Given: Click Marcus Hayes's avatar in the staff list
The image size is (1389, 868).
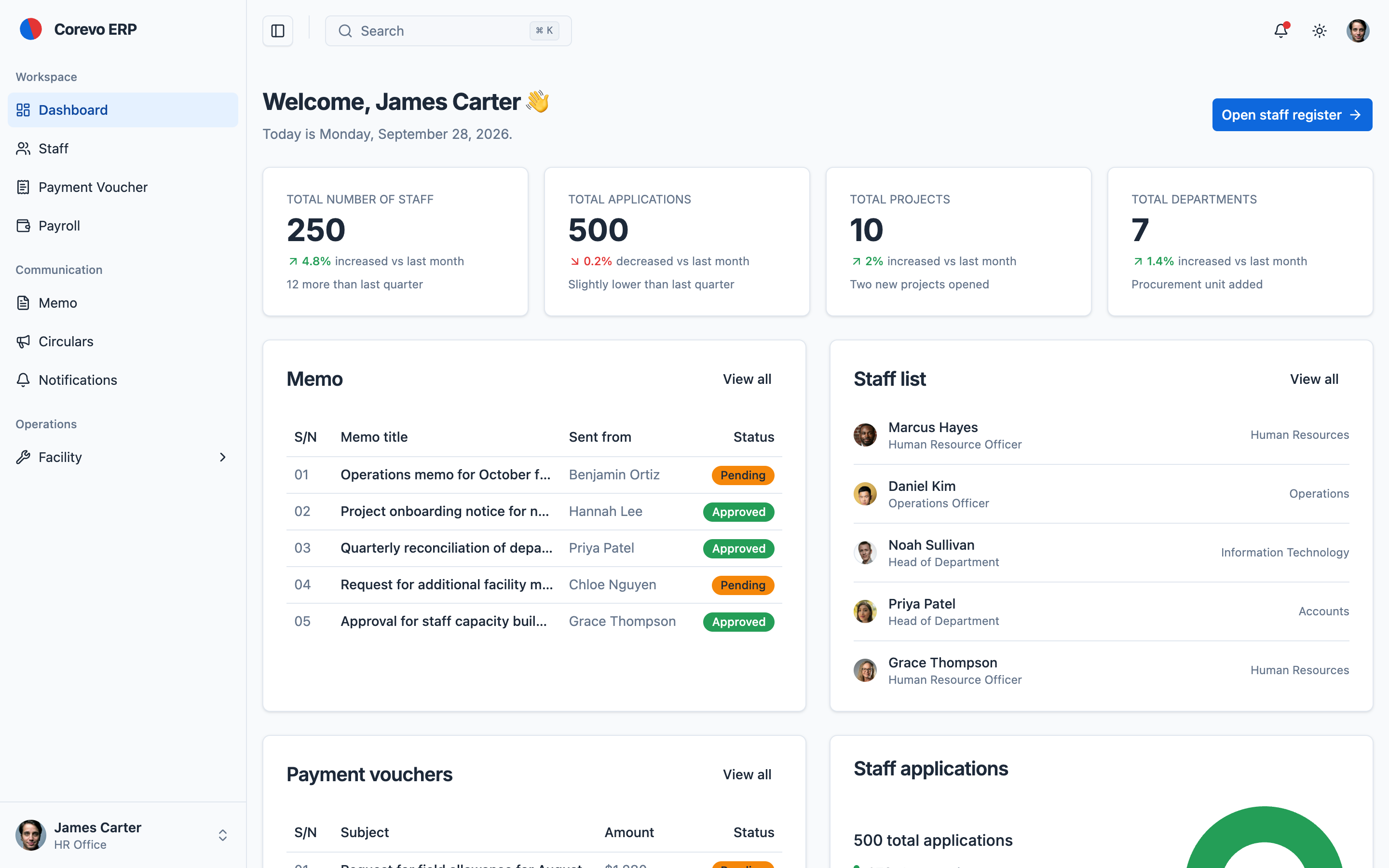Looking at the screenshot, I should click(x=865, y=435).
